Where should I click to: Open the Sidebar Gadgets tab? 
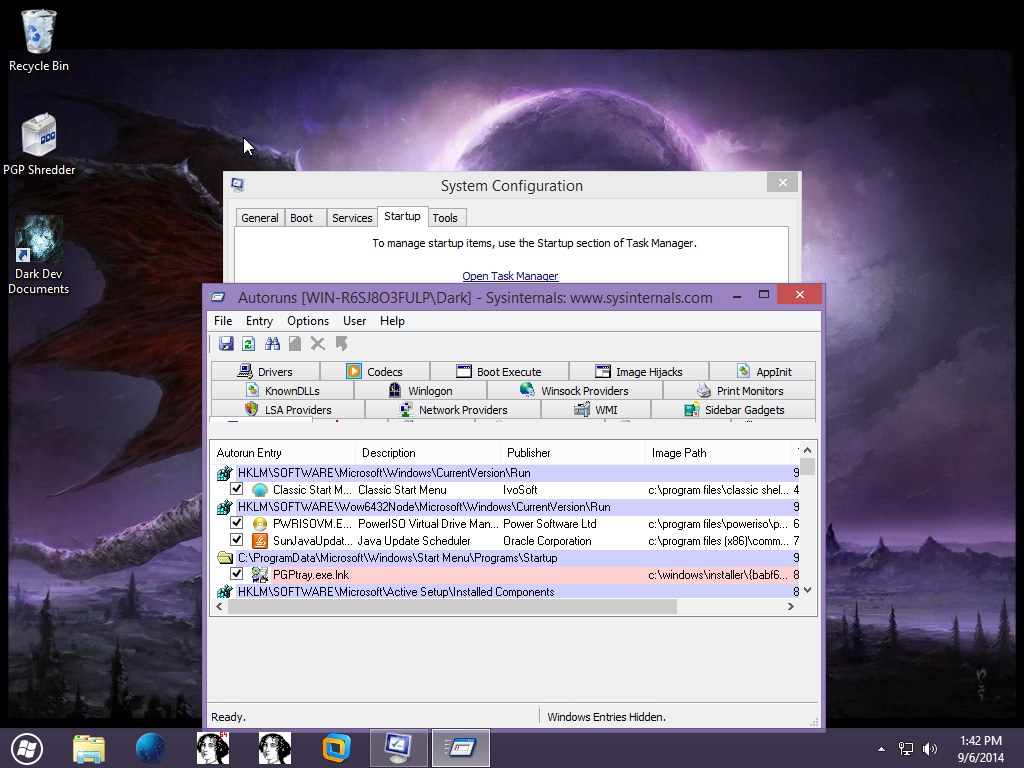(734, 409)
